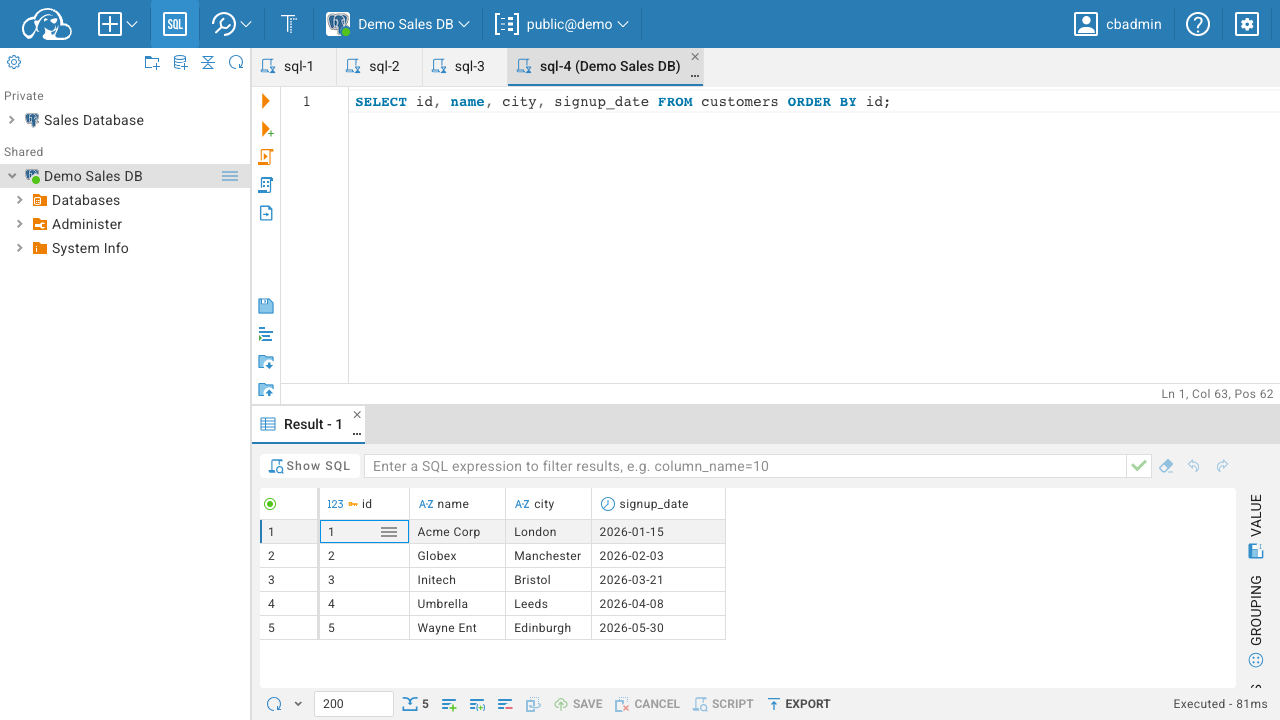The width and height of the screenshot is (1280, 720).
Task: Open the GROUPING side panel
Action: tap(1257, 620)
